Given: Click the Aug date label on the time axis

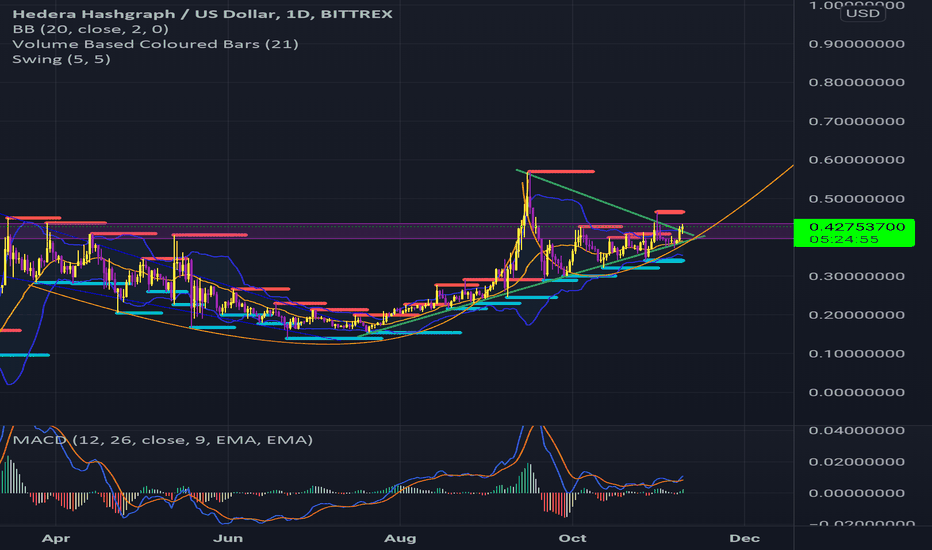Looking at the screenshot, I should click(x=400, y=538).
